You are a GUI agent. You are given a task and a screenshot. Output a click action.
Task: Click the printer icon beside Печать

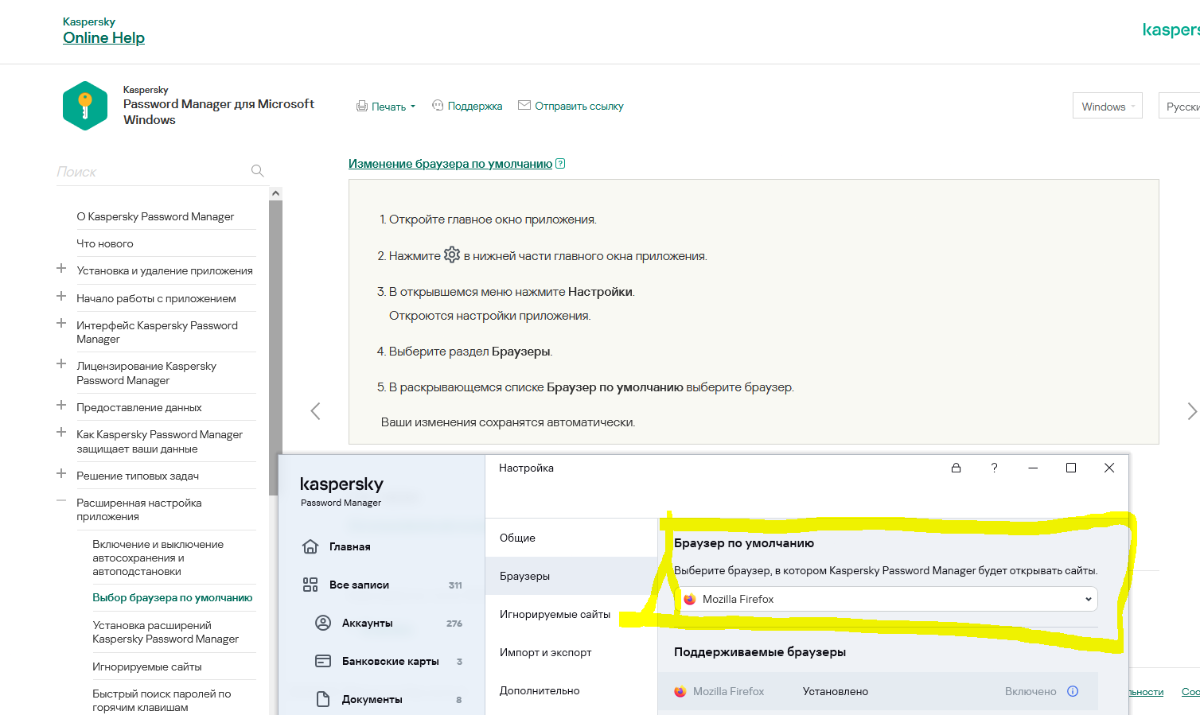[362, 106]
